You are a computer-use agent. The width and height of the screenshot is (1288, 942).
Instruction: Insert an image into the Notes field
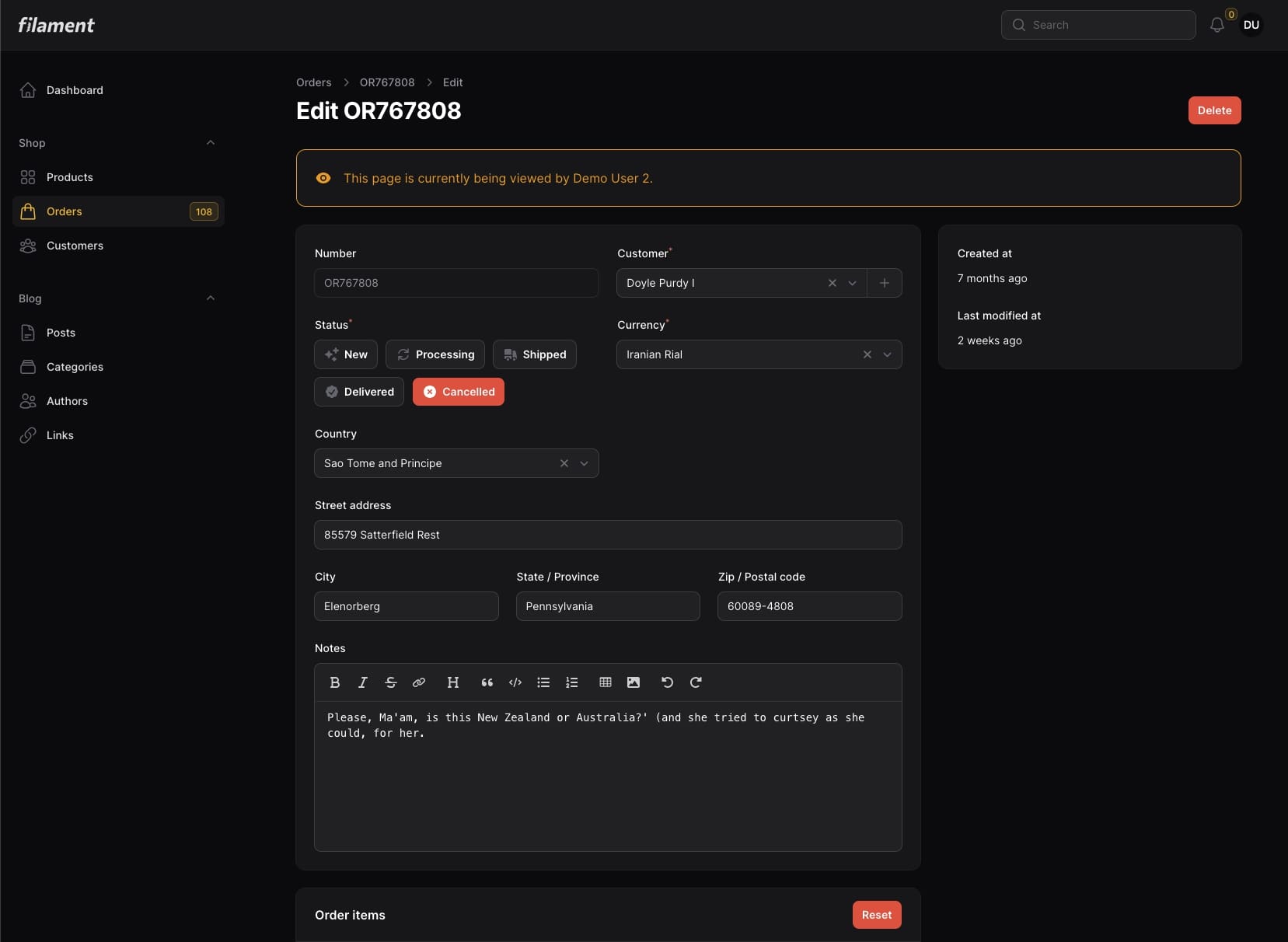tap(633, 682)
